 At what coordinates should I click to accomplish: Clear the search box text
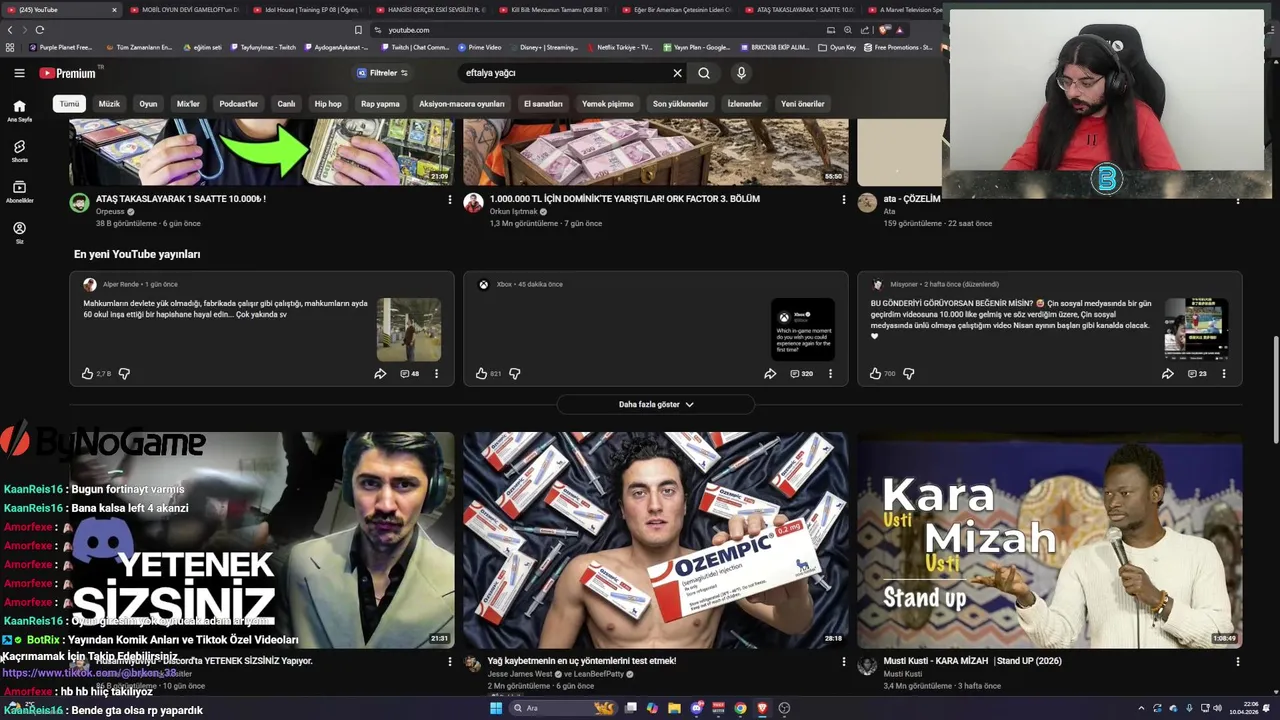click(677, 73)
